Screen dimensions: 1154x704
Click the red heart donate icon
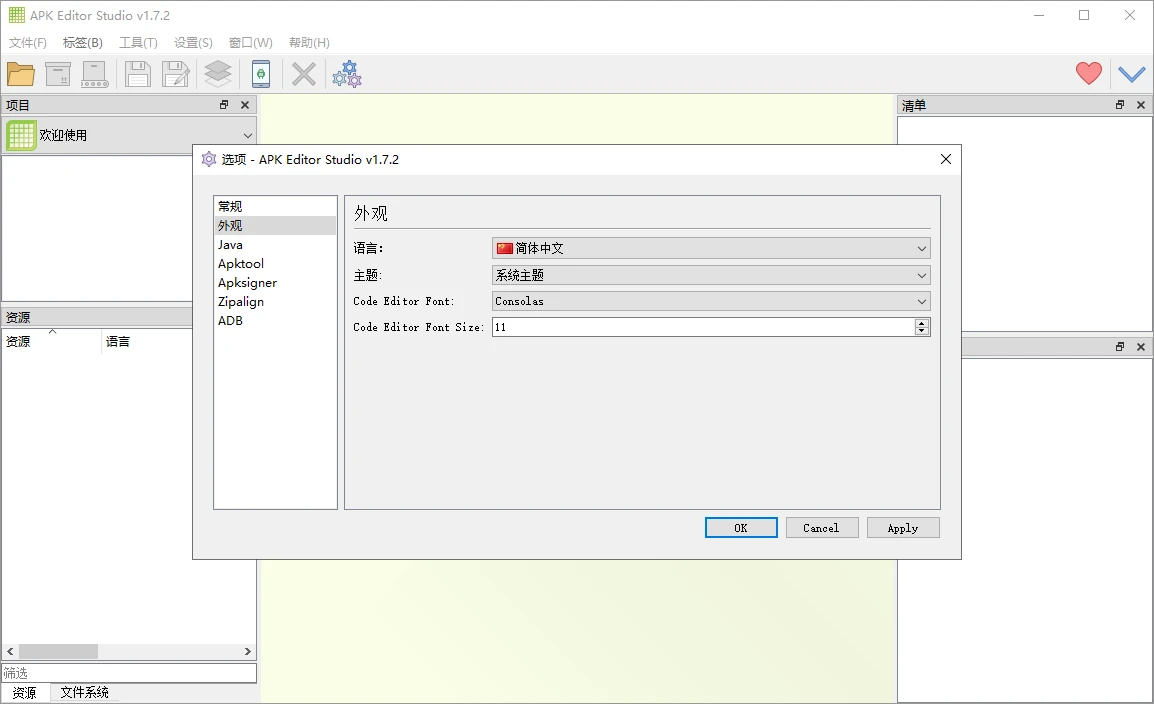(x=1088, y=73)
